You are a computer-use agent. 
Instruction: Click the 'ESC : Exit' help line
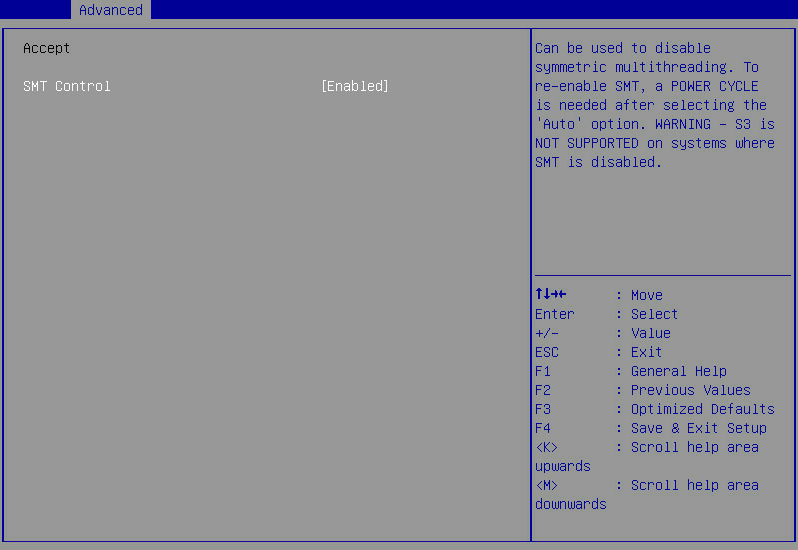(598, 352)
